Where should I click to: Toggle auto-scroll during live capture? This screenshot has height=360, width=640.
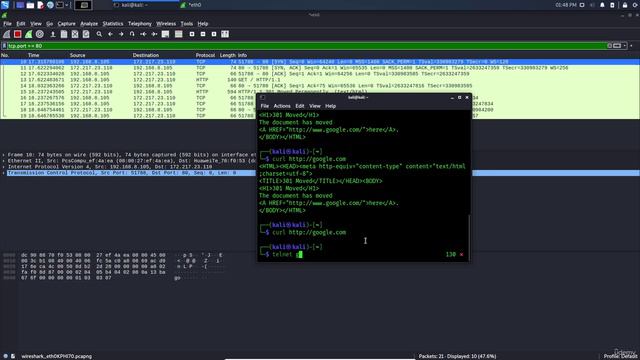point(165,34)
